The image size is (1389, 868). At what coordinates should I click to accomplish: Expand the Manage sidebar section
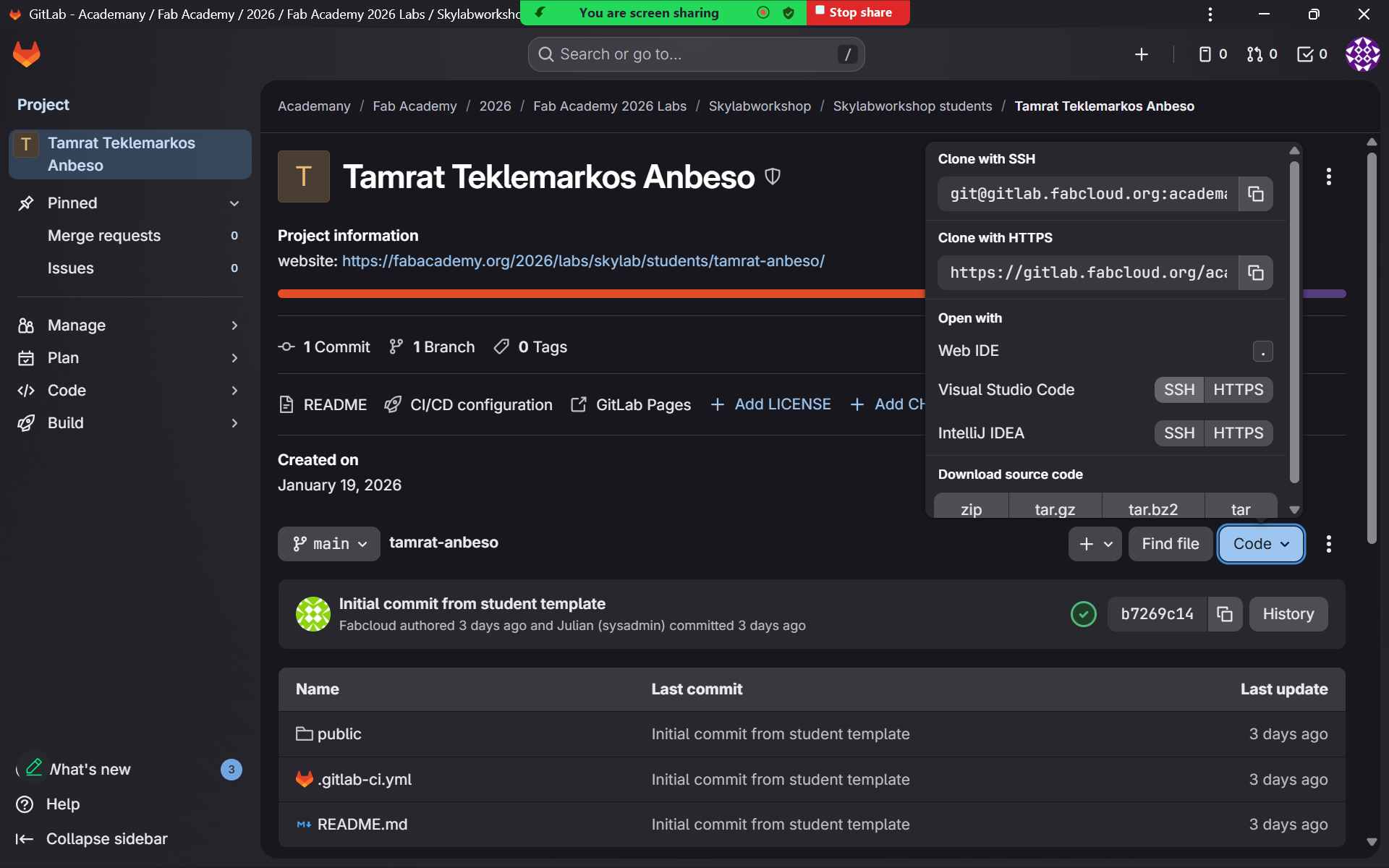click(130, 325)
